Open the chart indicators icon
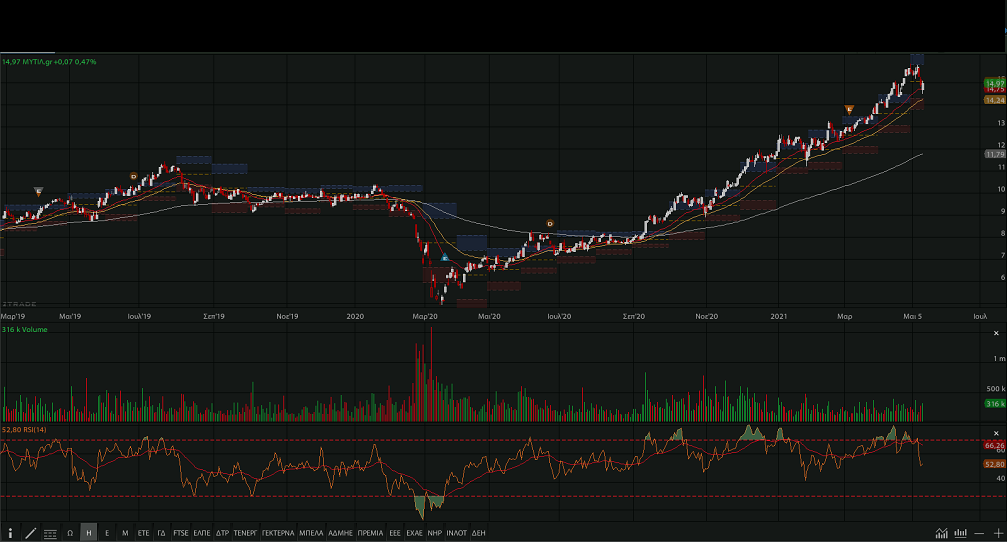Screen dimensions: 1007x542 (x=942, y=533)
